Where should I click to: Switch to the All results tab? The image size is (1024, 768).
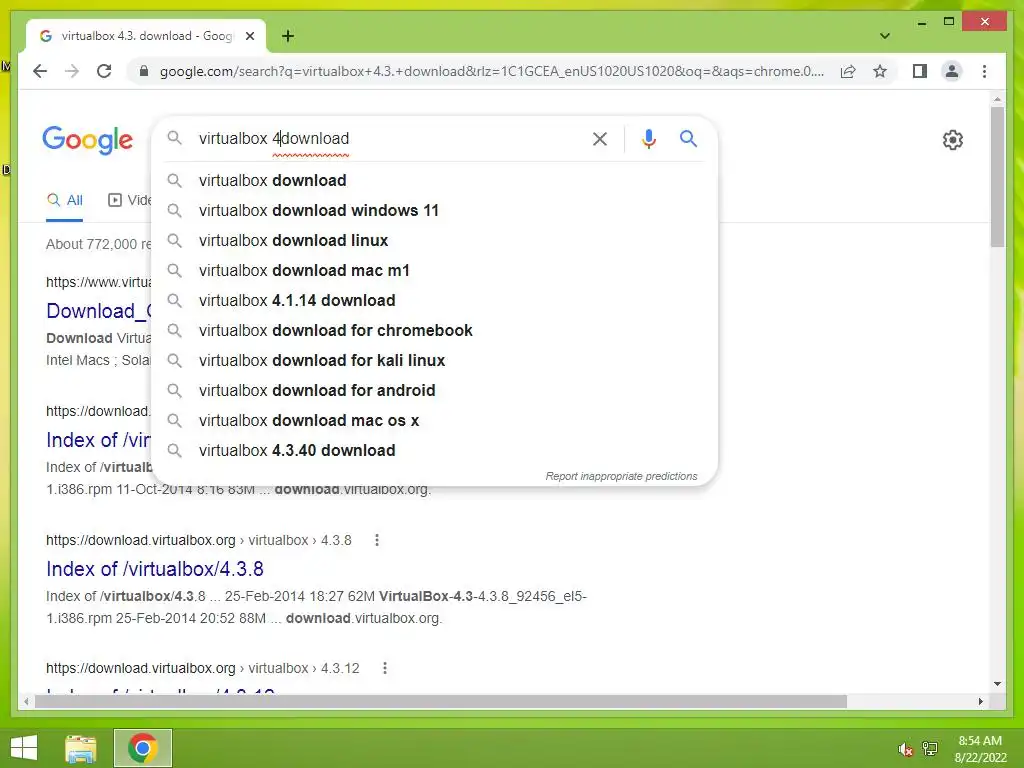[65, 200]
